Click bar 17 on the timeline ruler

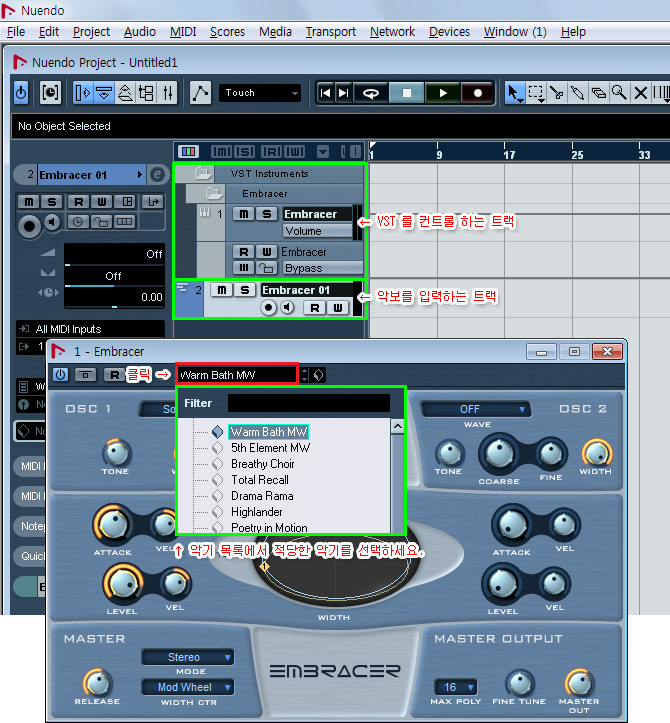pyautogui.click(x=509, y=154)
